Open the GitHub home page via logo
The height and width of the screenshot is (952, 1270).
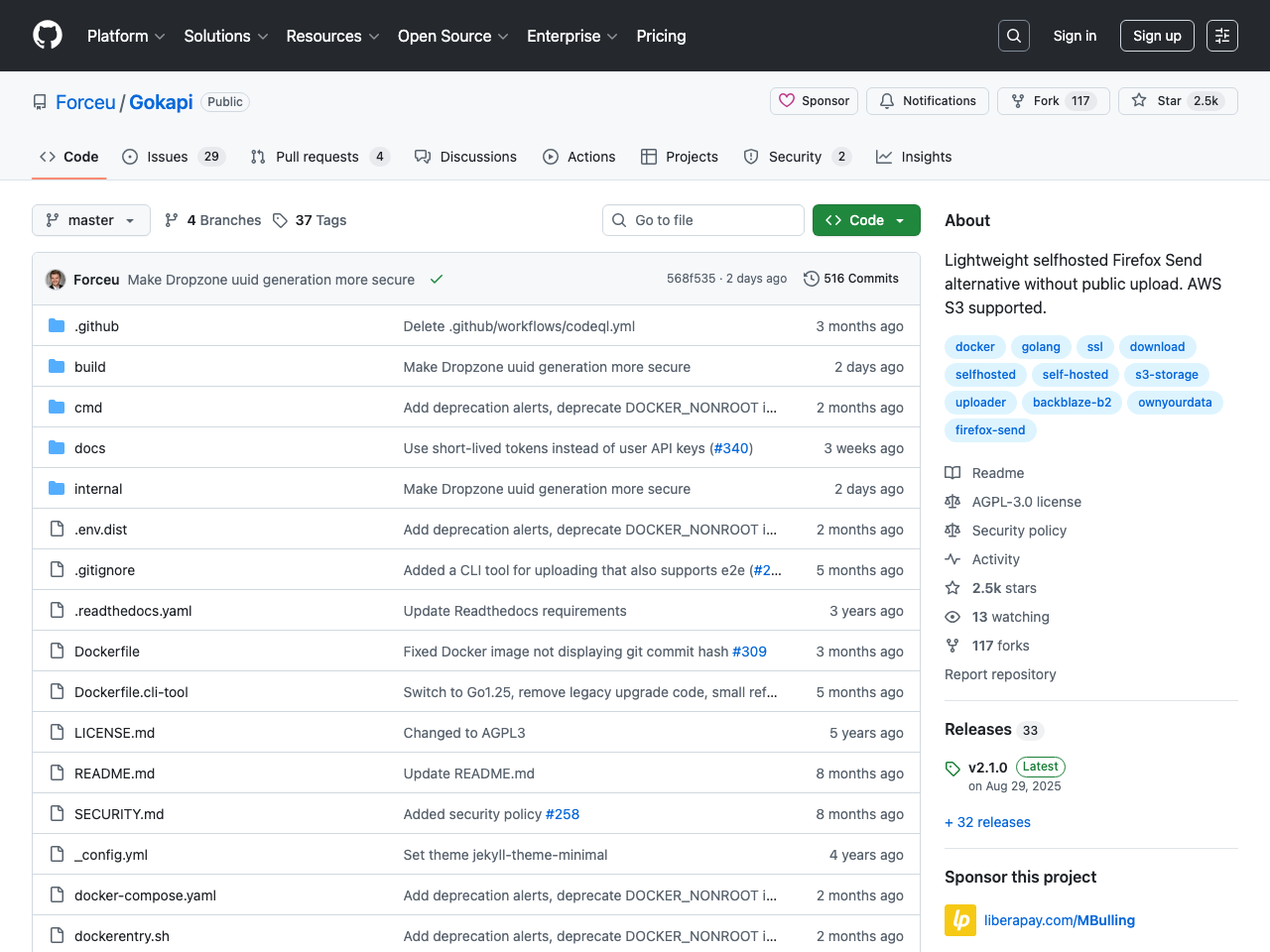tap(47, 36)
